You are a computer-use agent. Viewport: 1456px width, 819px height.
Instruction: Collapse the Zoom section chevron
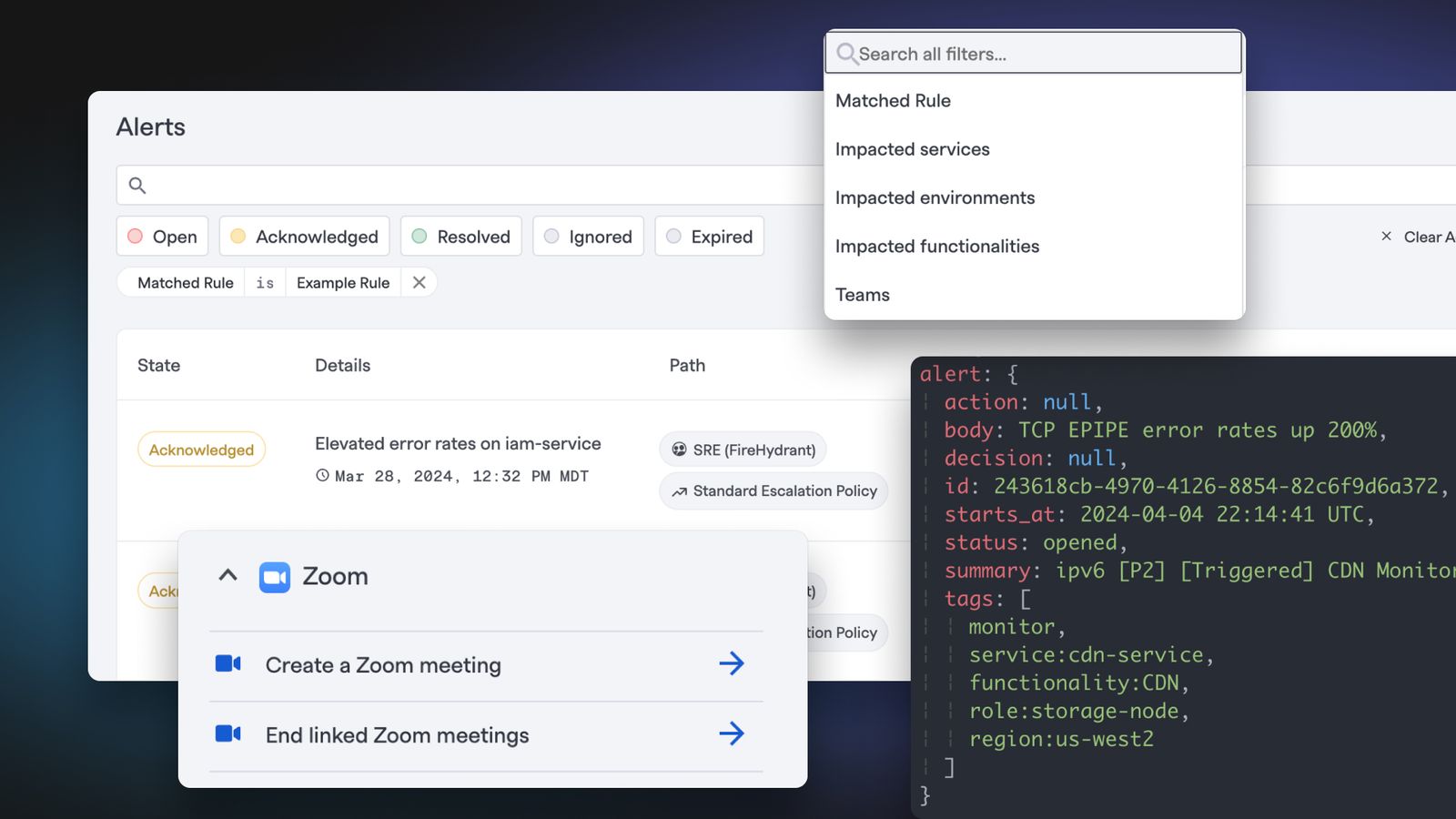click(227, 575)
